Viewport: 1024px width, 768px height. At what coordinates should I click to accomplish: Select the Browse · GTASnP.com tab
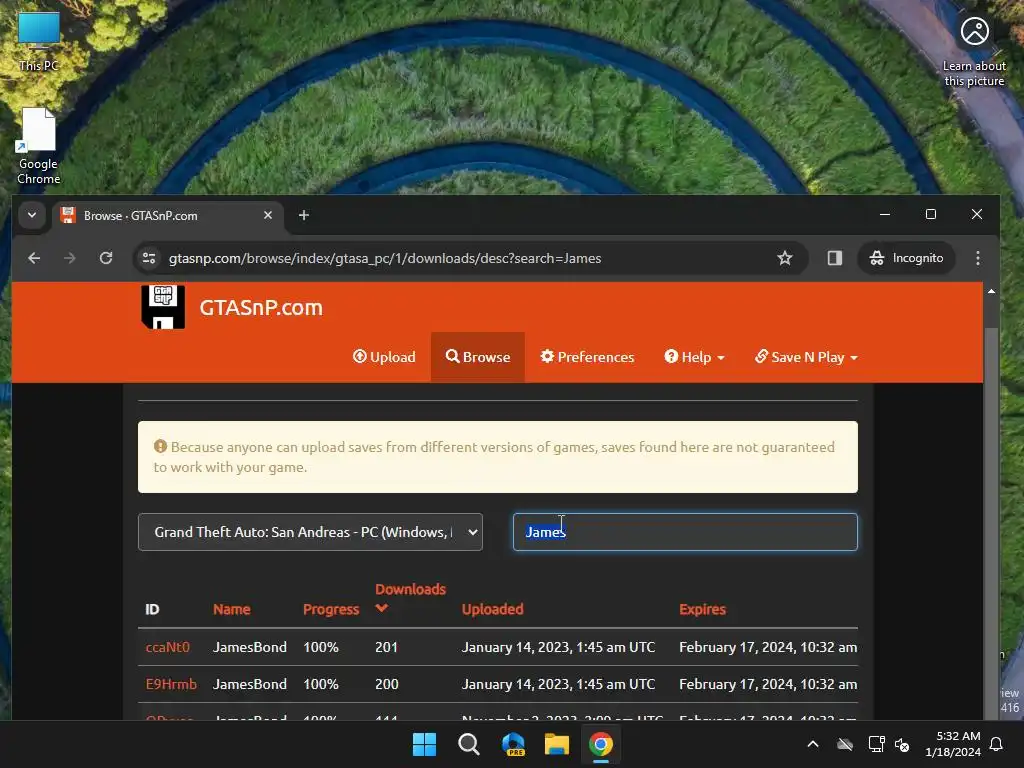tap(168, 216)
